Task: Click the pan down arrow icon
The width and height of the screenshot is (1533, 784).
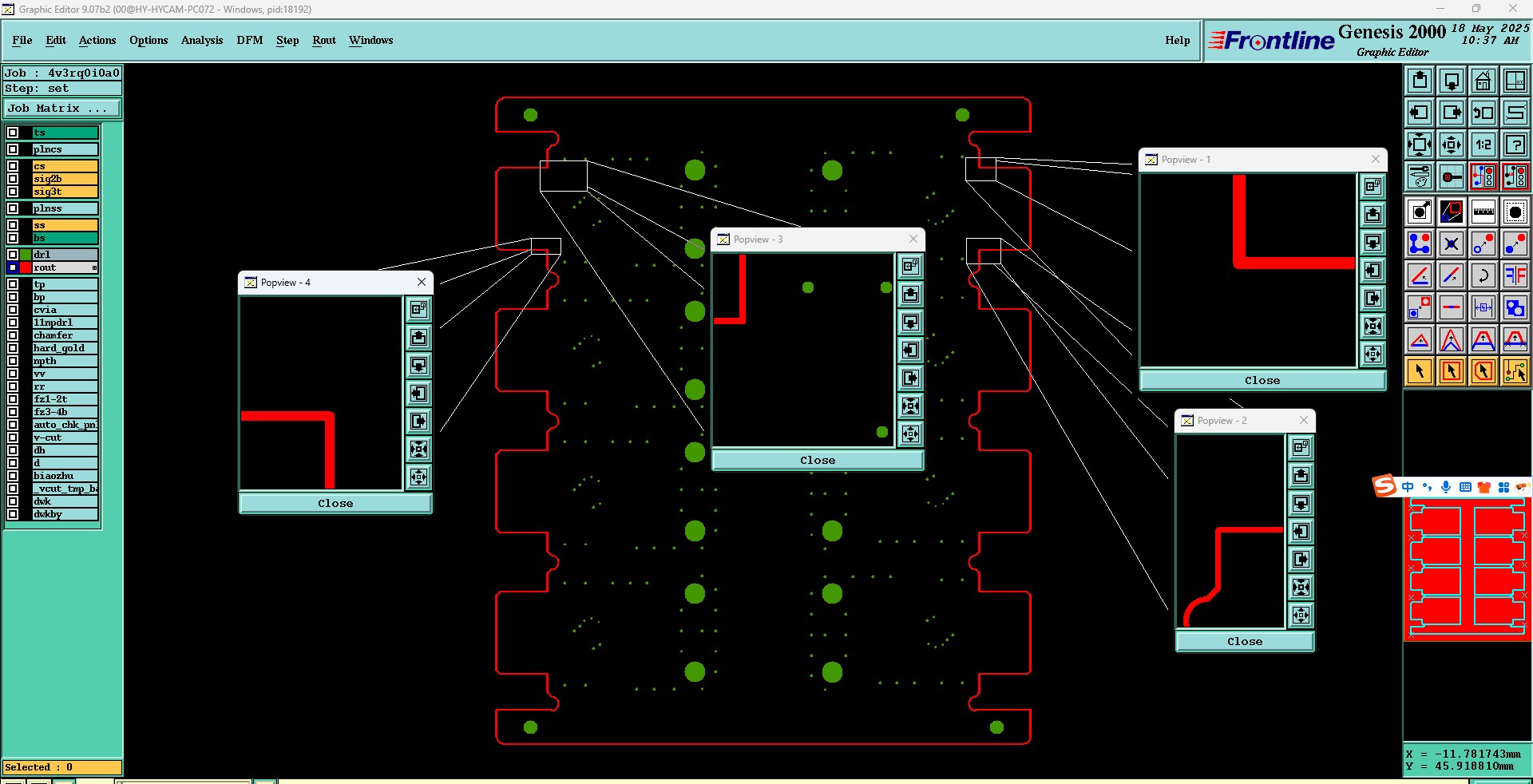Action: pyautogui.click(x=1452, y=81)
